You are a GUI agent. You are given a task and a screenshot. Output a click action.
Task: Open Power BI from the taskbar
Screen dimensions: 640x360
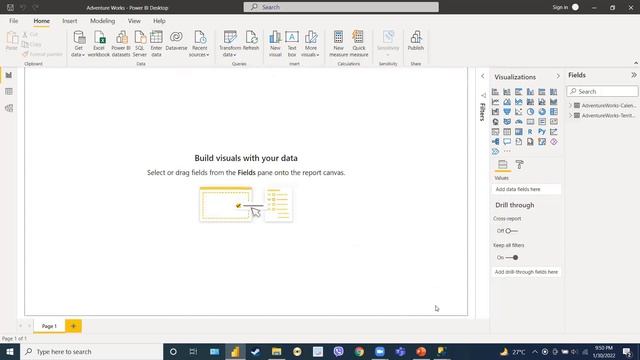point(235,351)
